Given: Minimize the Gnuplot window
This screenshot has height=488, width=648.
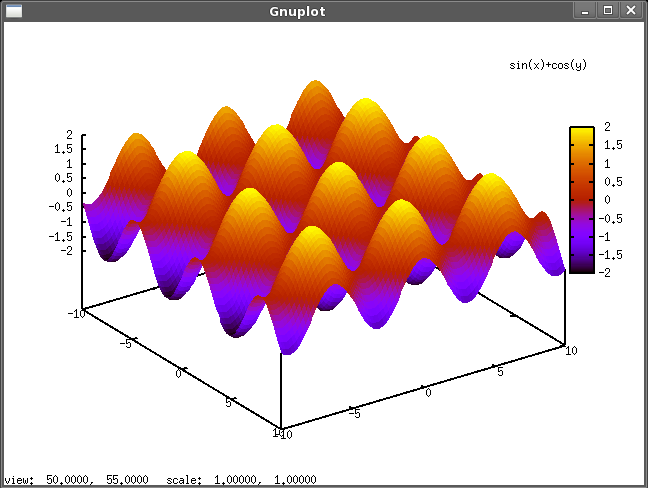Looking at the screenshot, I should tap(585, 11).
